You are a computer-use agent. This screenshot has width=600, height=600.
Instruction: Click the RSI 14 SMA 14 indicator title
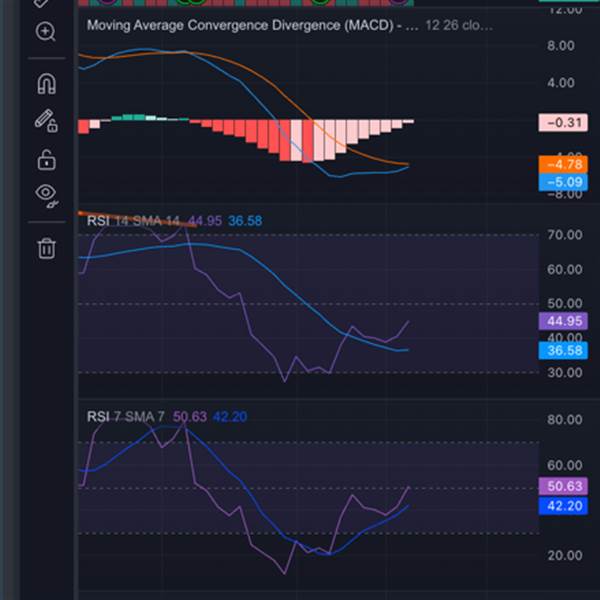(x=133, y=221)
